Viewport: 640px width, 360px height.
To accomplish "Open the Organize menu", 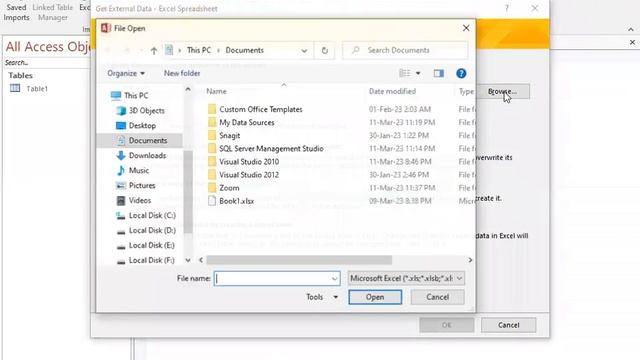I will [126, 73].
